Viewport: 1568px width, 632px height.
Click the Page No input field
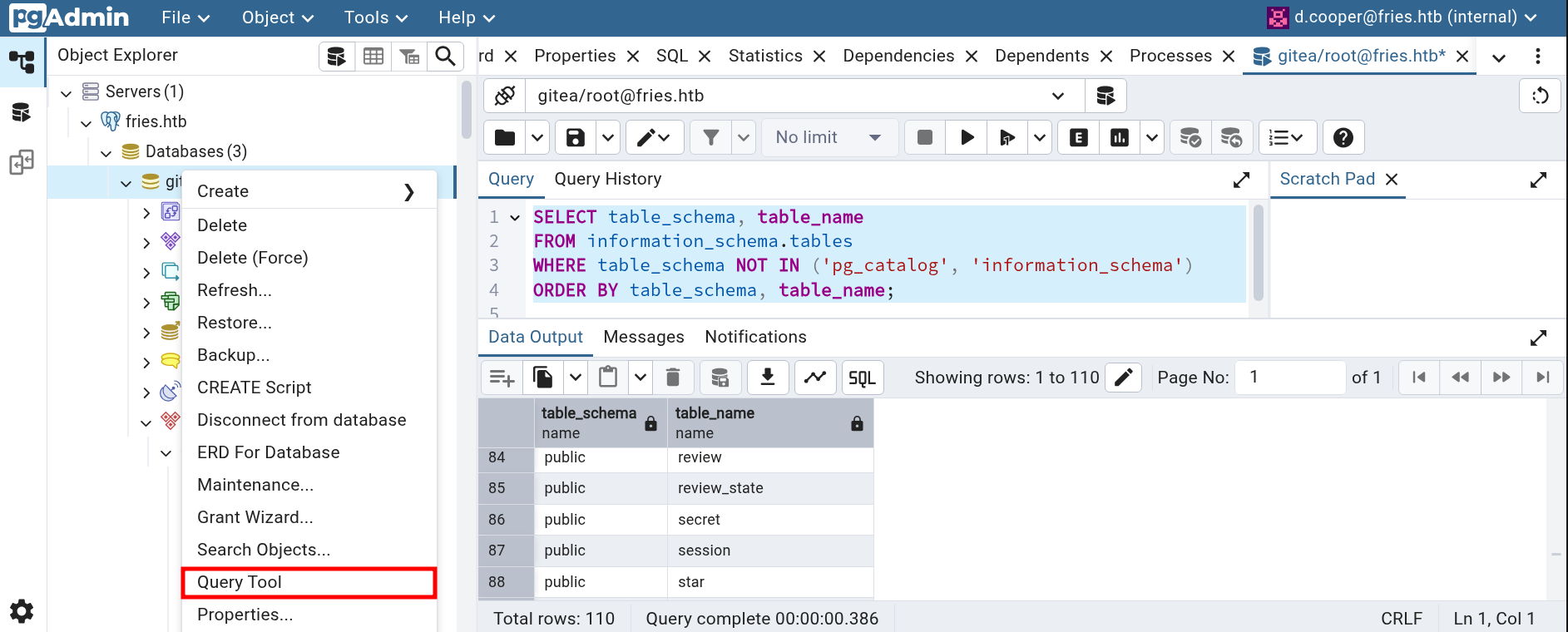pos(1290,378)
